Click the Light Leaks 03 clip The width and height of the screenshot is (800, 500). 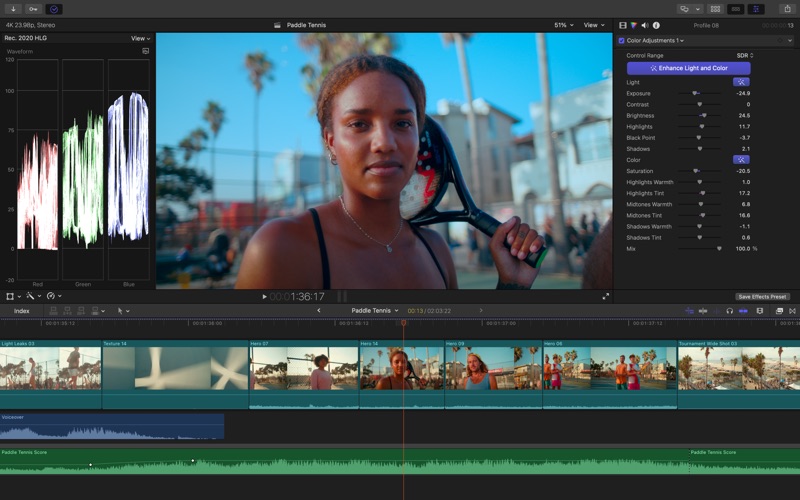pos(51,374)
